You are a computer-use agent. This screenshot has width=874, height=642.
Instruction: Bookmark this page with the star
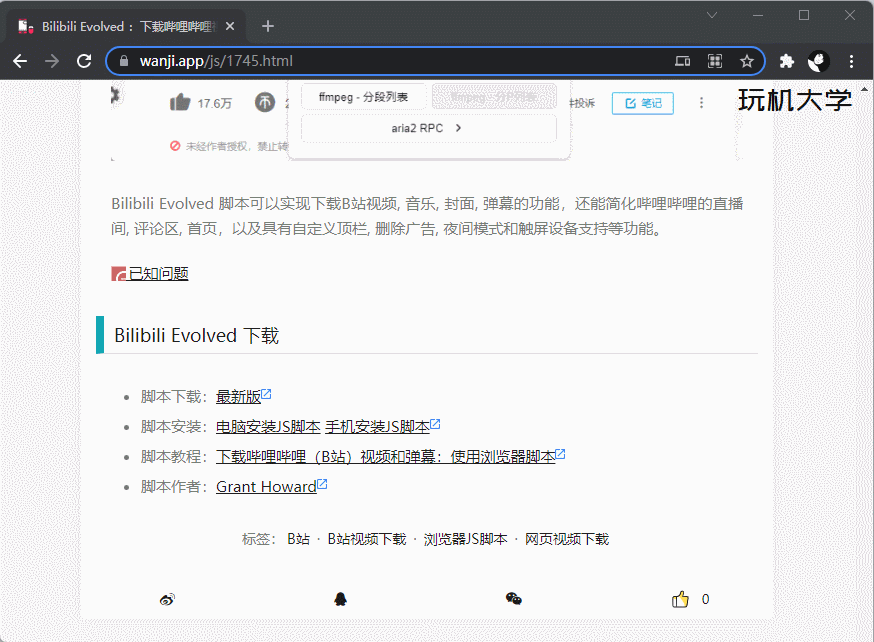pyautogui.click(x=747, y=61)
